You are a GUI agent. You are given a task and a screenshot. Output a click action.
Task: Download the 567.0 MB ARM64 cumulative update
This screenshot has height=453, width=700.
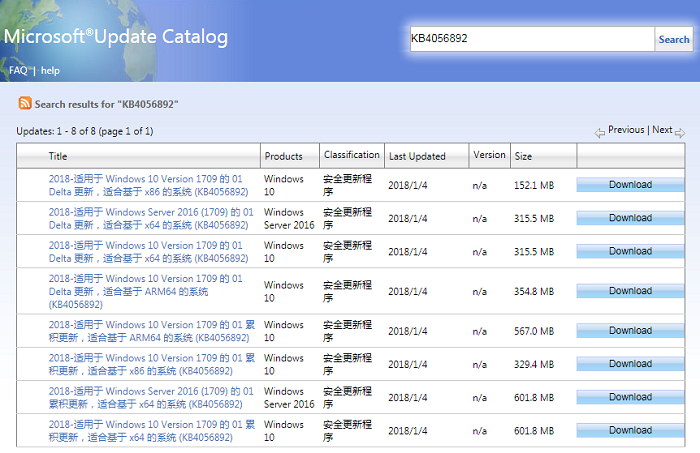click(x=630, y=331)
